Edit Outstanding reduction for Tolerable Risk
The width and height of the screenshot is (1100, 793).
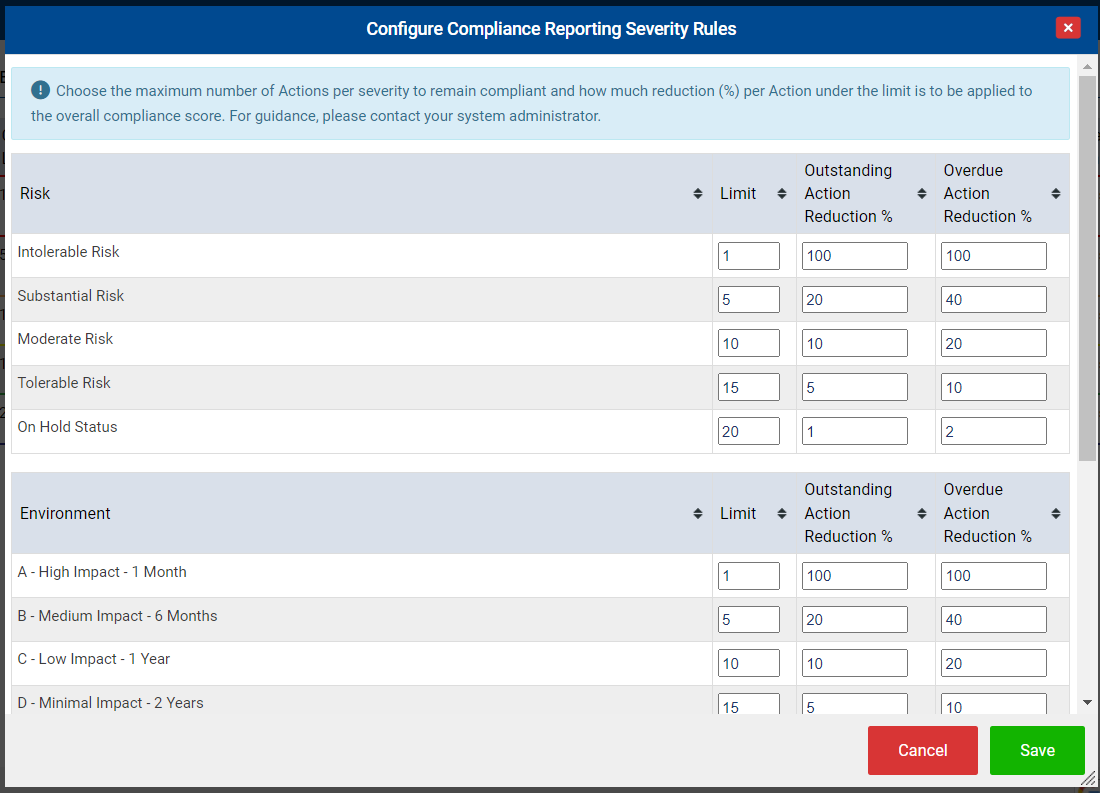pos(854,387)
